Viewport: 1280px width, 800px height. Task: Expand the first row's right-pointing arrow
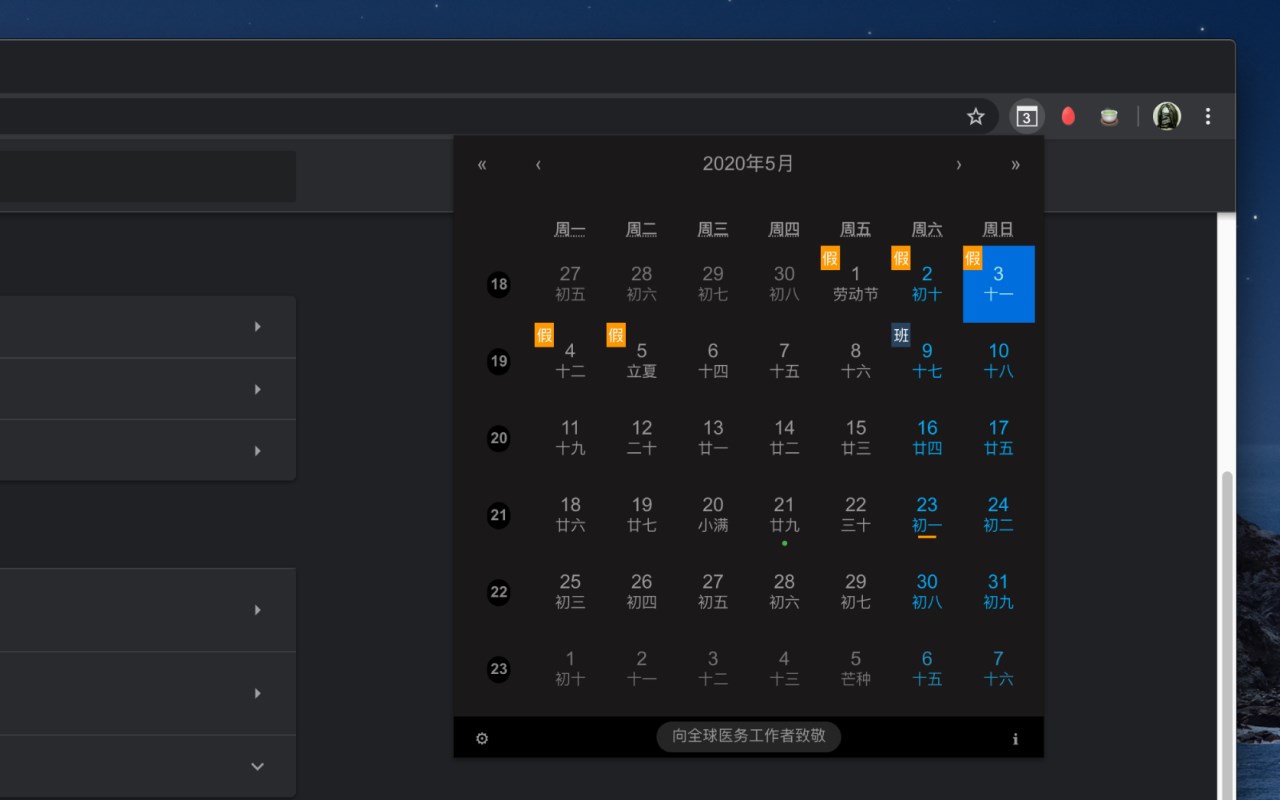click(257, 327)
